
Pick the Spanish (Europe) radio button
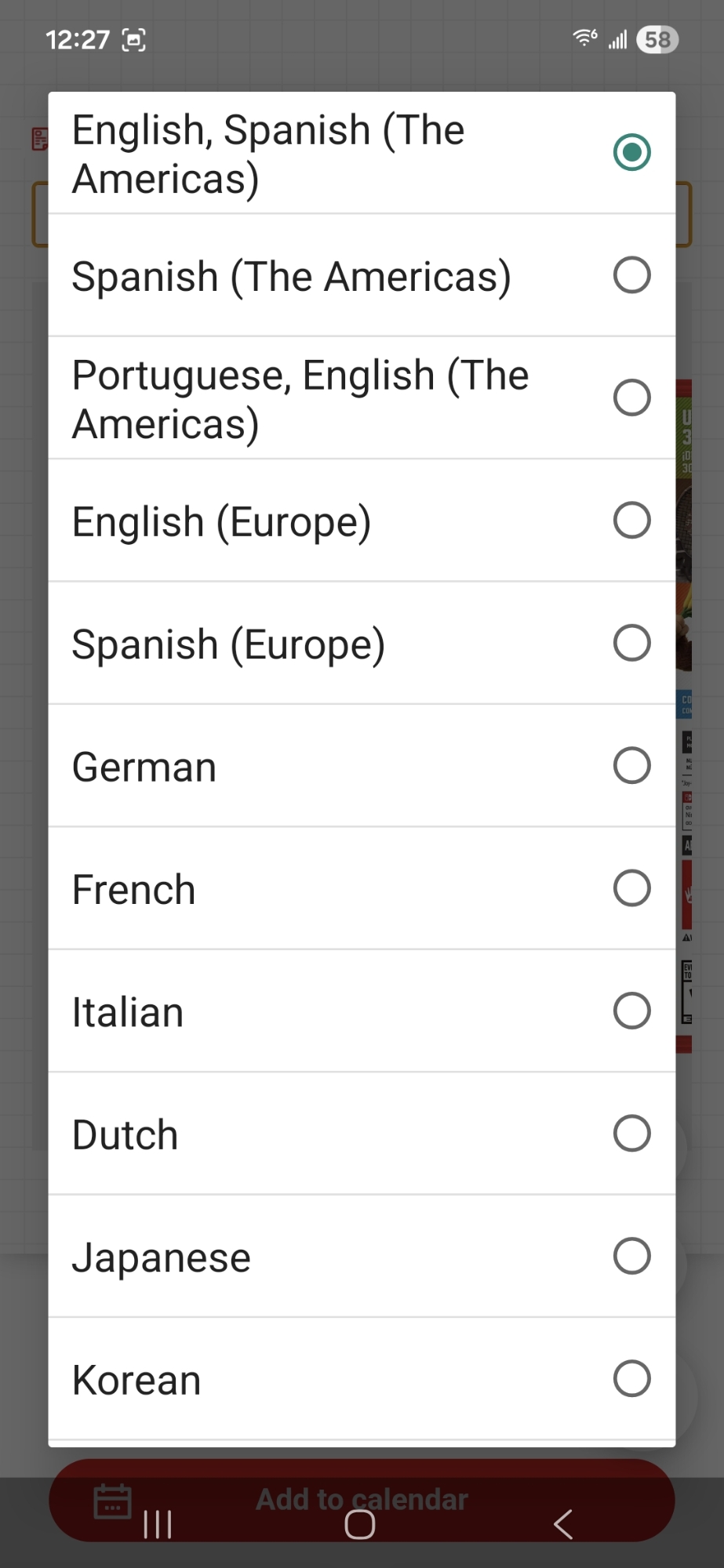click(631, 643)
